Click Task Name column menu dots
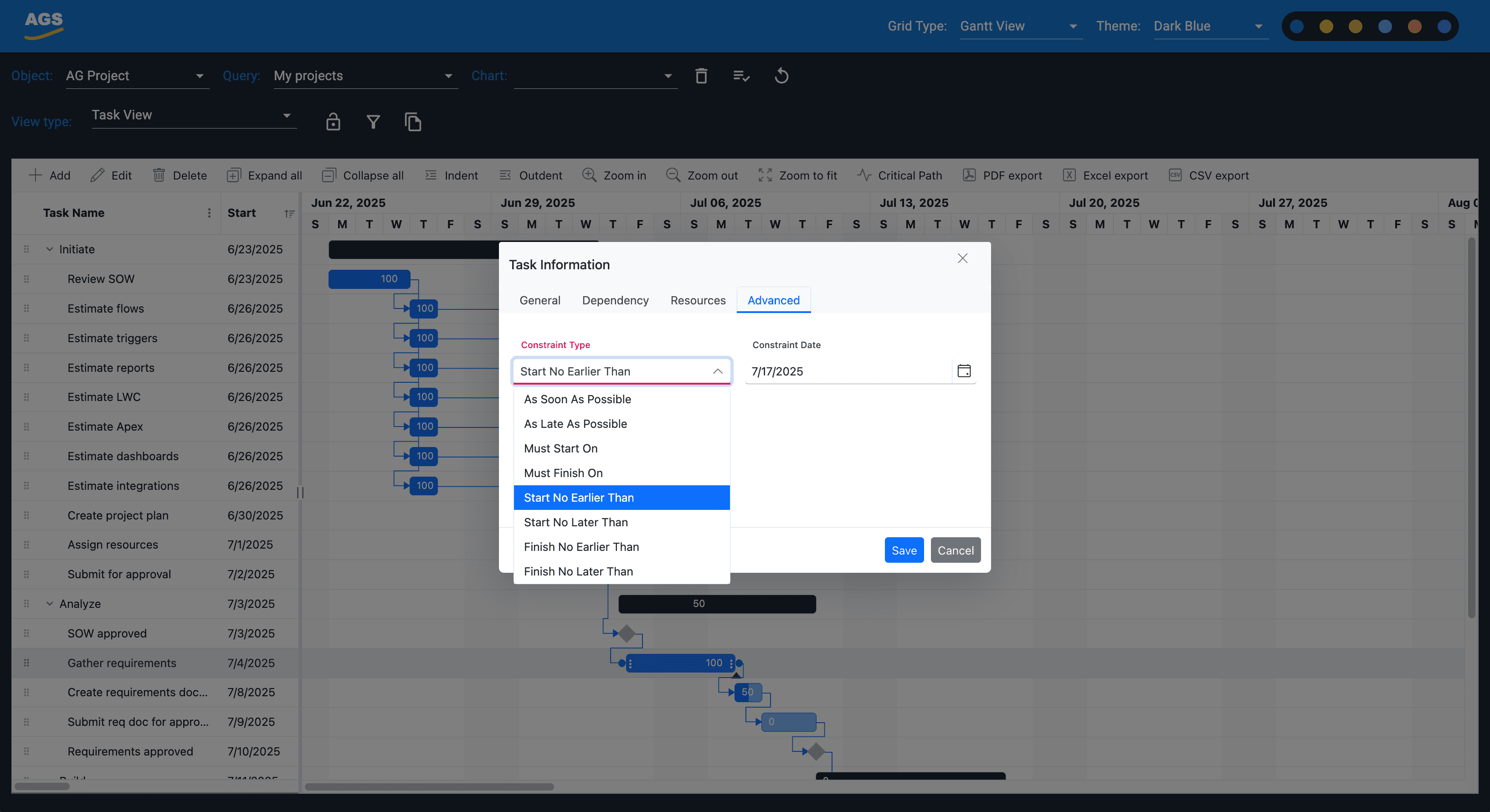The width and height of the screenshot is (1490, 812). pyautogui.click(x=209, y=213)
